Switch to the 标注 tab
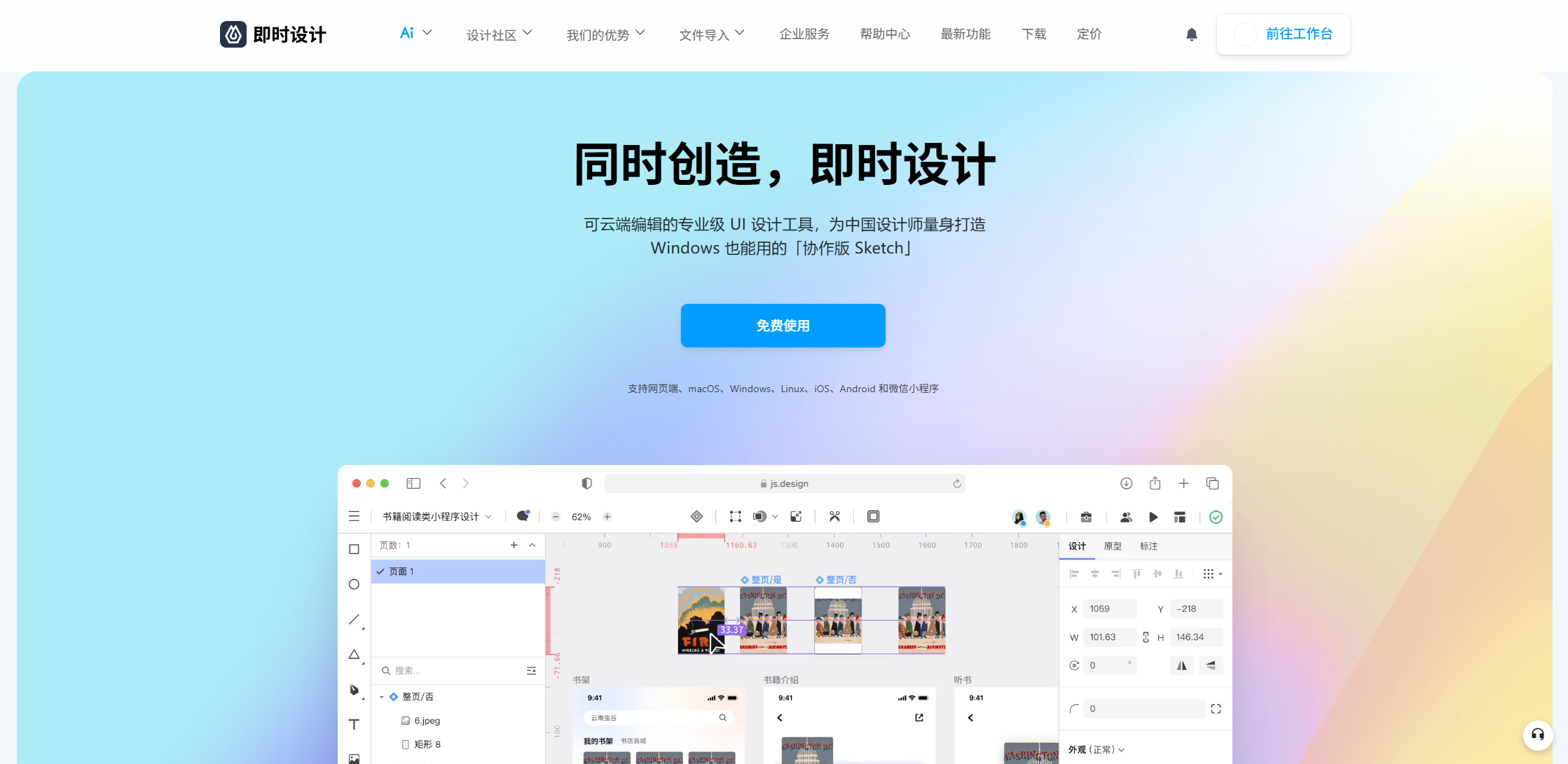The image size is (1568, 764). pos(1149,546)
